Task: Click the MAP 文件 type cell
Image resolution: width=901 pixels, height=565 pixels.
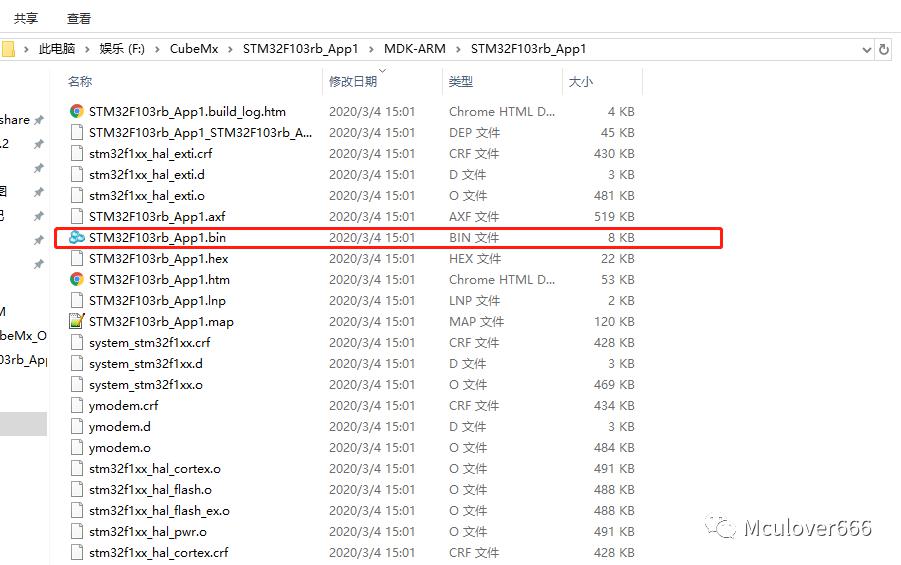Action: [x=476, y=322]
